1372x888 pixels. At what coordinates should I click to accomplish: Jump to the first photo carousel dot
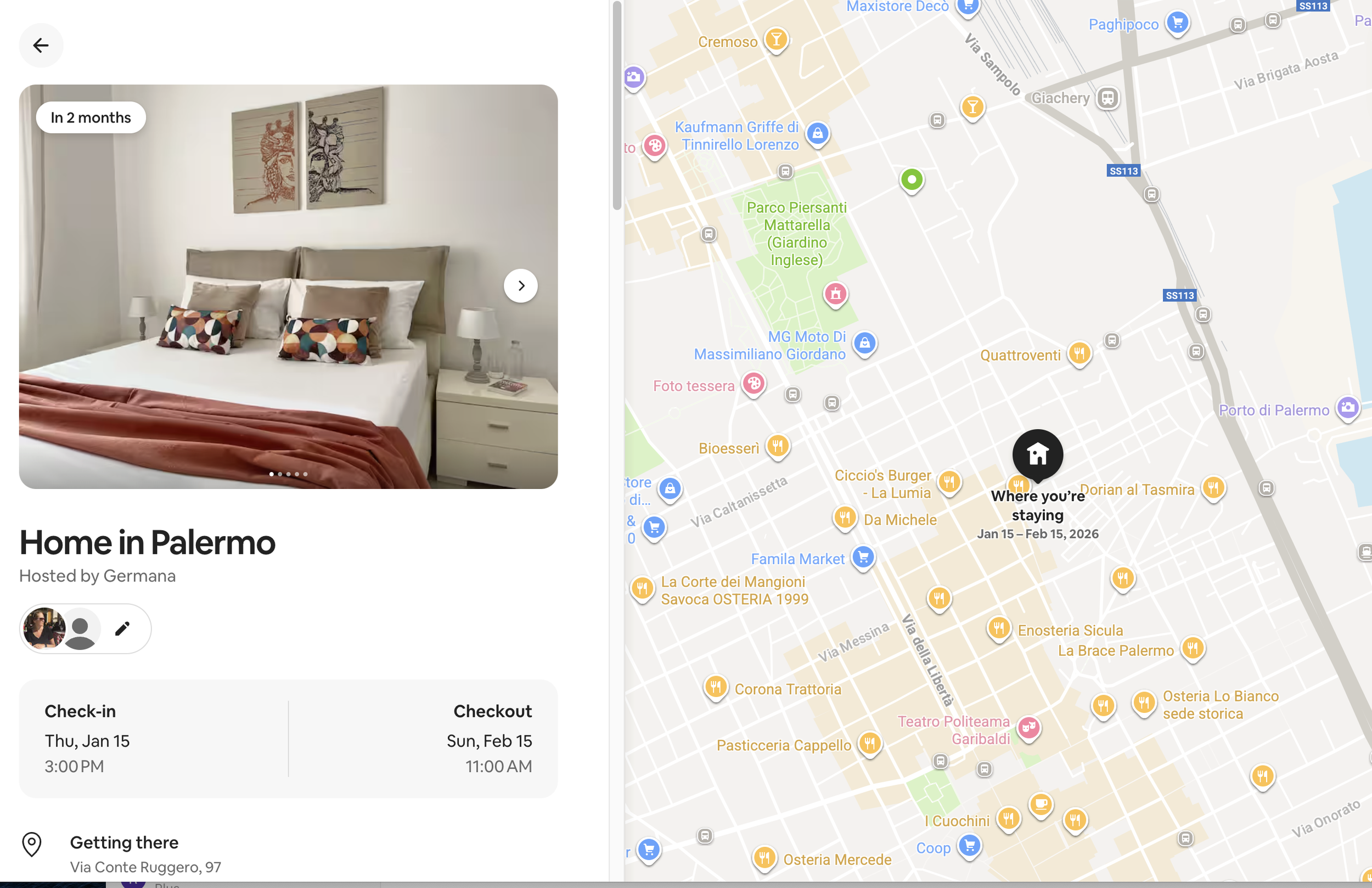click(x=272, y=474)
